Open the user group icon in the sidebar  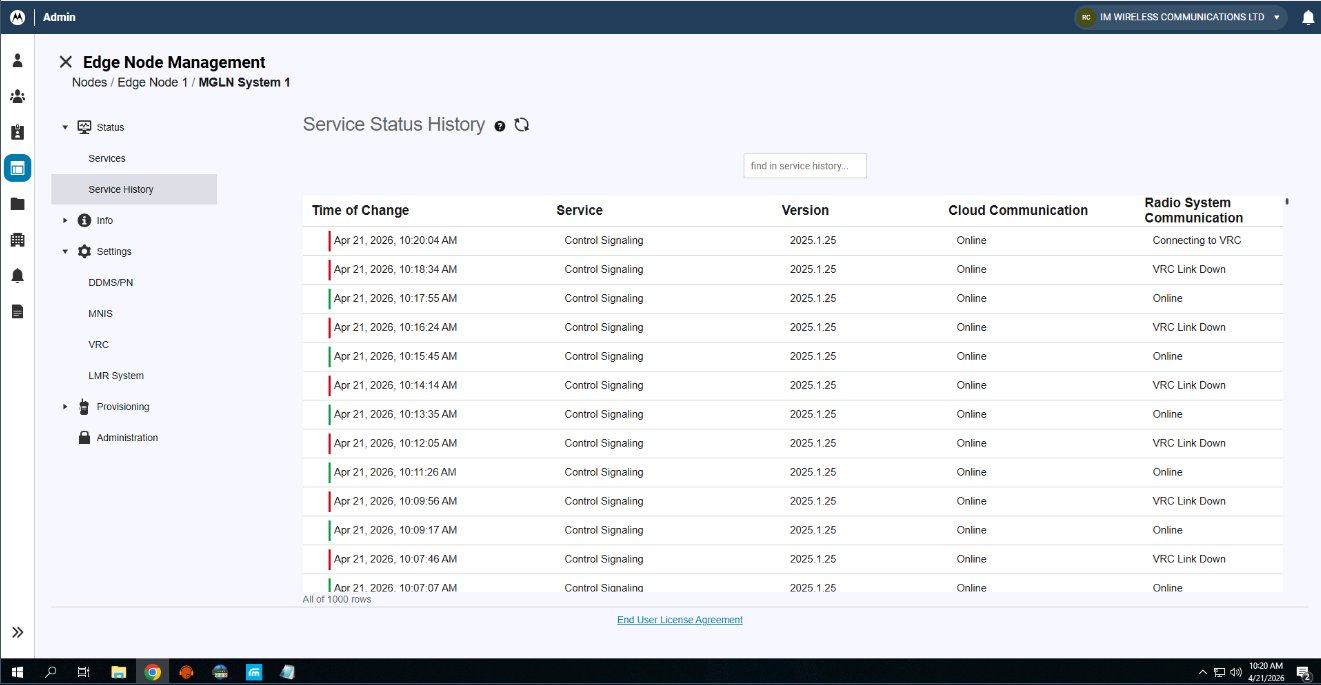pyautogui.click(x=17, y=96)
